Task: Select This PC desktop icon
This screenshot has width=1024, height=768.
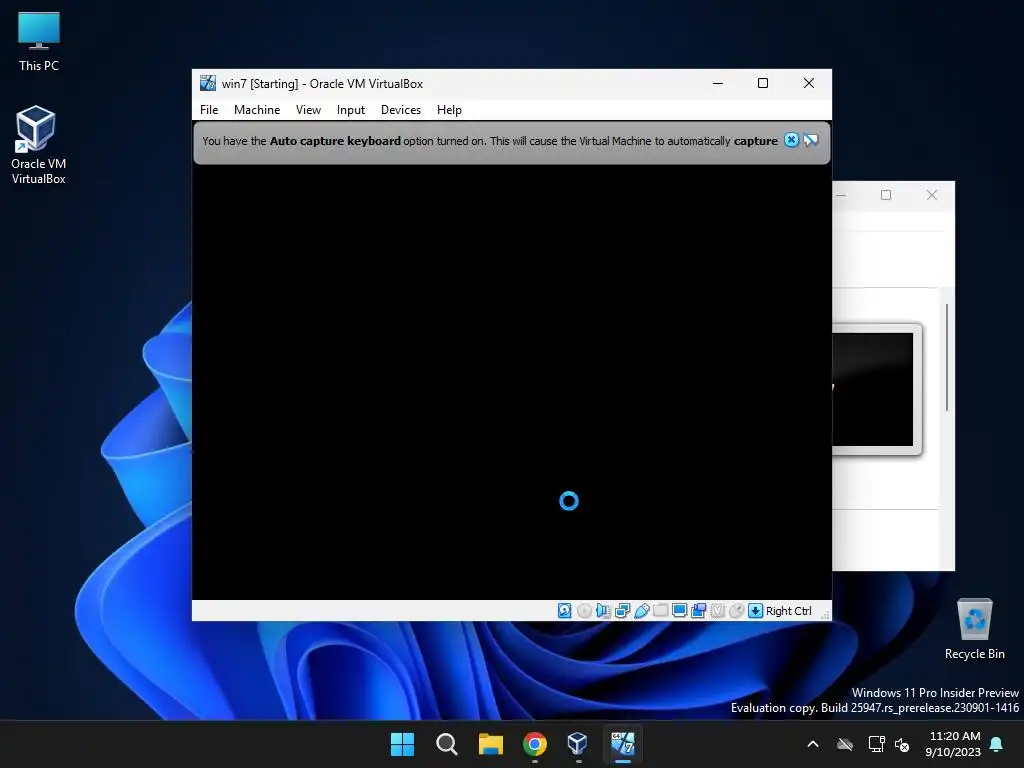Action: [39, 42]
